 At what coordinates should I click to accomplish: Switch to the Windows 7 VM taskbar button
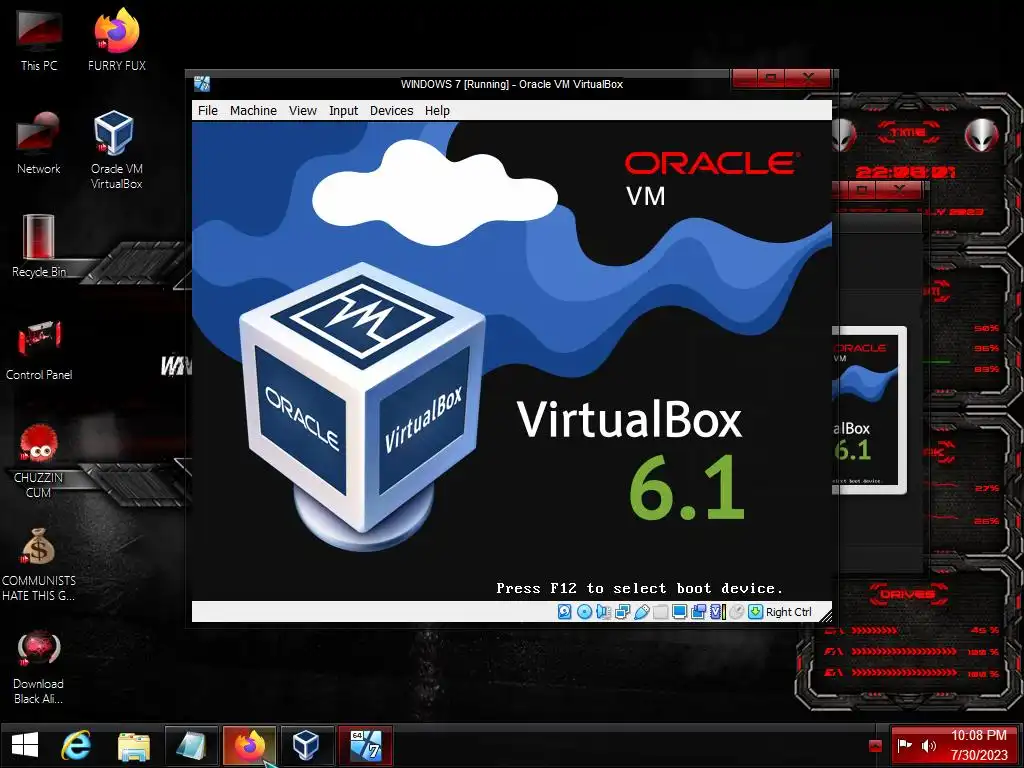pyautogui.click(x=365, y=745)
